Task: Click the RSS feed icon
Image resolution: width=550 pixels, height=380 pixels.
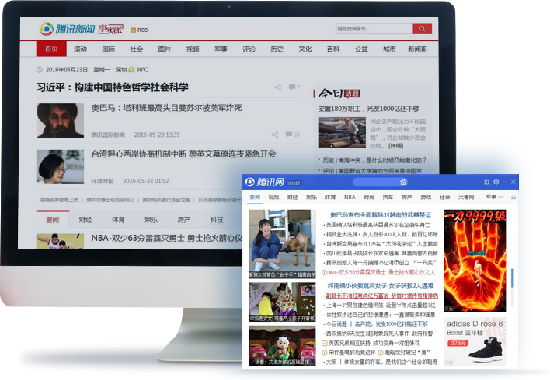Action: pyautogui.click(x=133, y=30)
